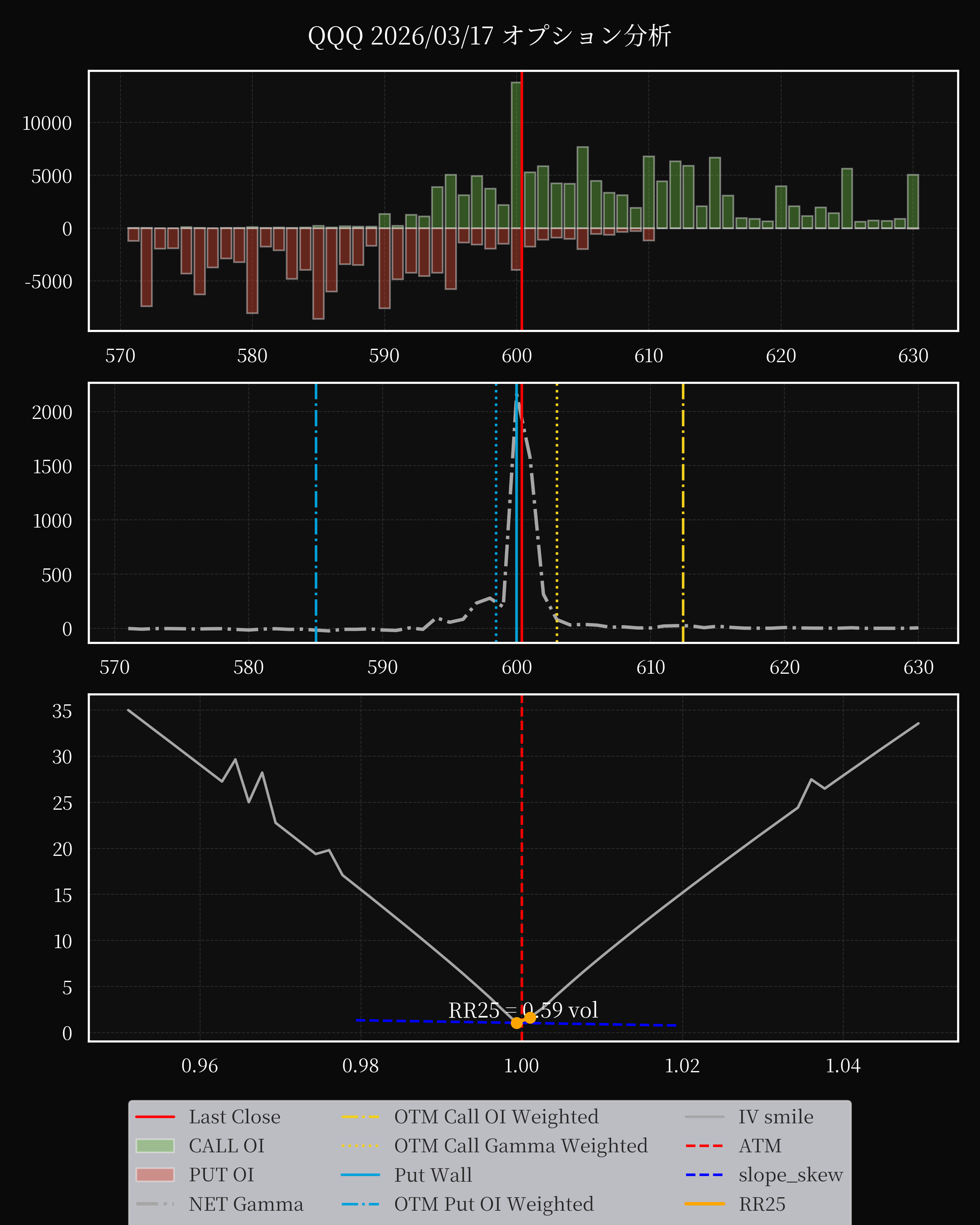This screenshot has height=1225, width=980.
Task: Click the blue dash-dot line at 585
Action: pyautogui.click(x=316, y=513)
